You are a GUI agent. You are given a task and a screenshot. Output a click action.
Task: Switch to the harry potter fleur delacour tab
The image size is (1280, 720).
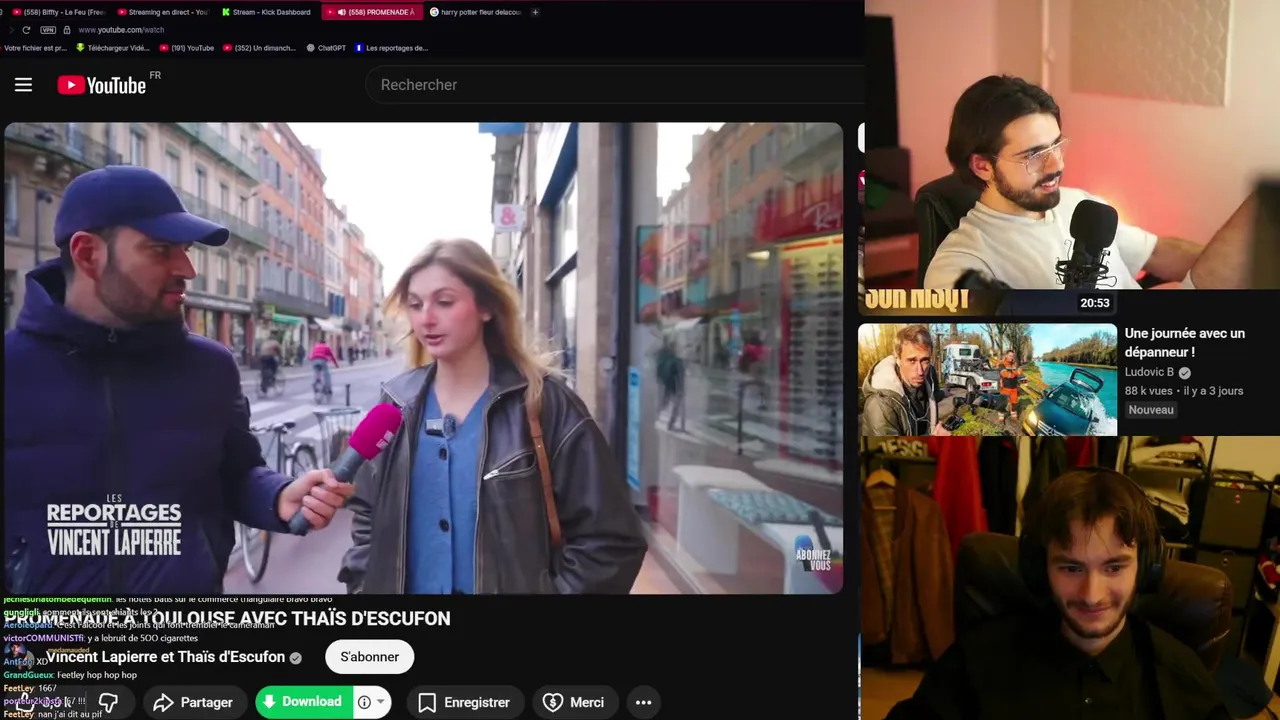(x=475, y=12)
